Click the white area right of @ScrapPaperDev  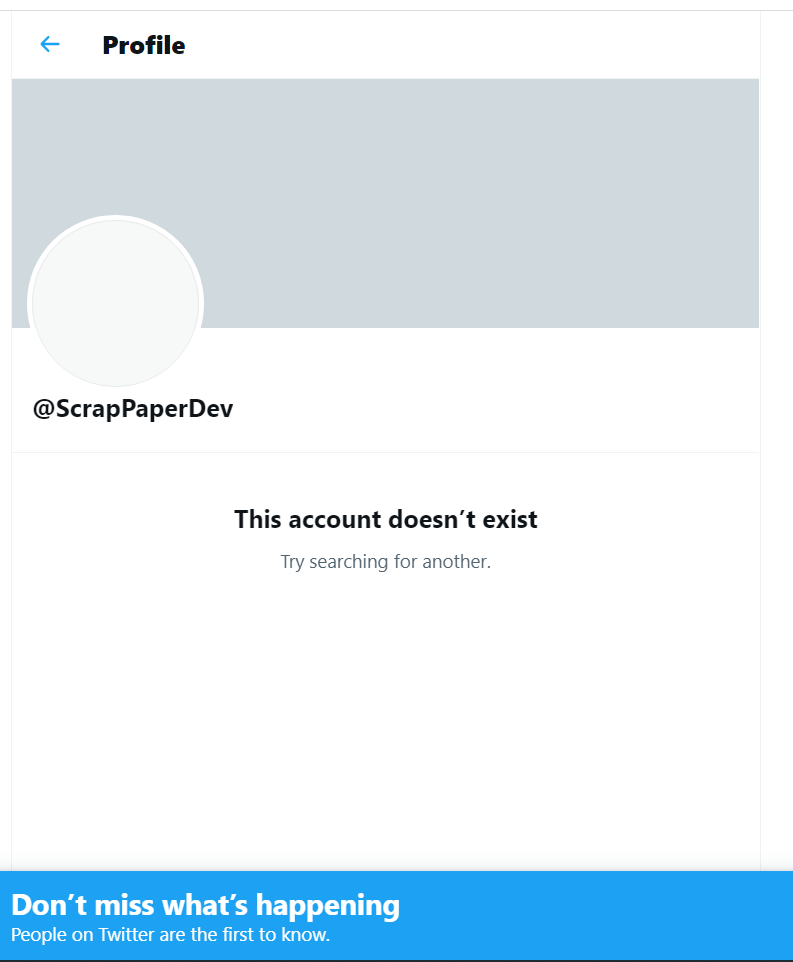[x=491, y=409]
